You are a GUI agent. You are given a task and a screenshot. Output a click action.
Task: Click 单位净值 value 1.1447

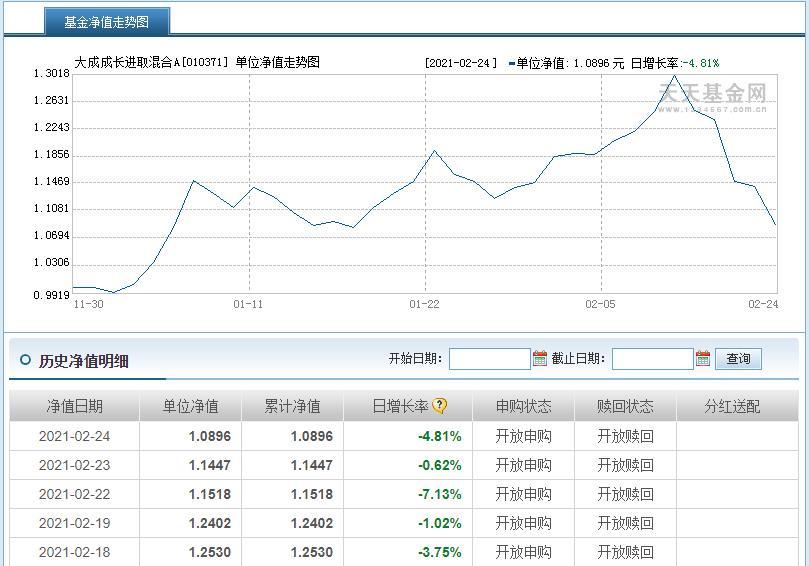[x=209, y=465]
